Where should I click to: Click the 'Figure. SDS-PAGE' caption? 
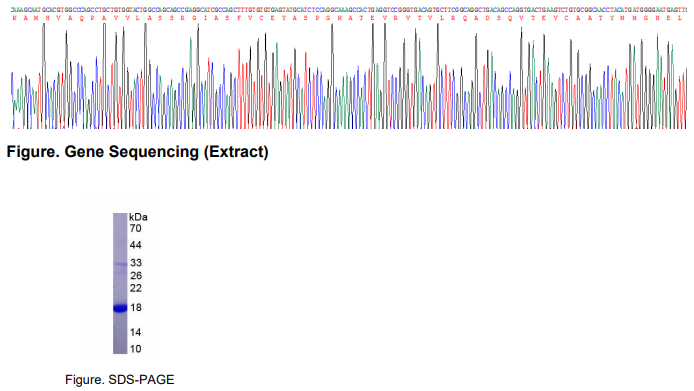coord(120,379)
